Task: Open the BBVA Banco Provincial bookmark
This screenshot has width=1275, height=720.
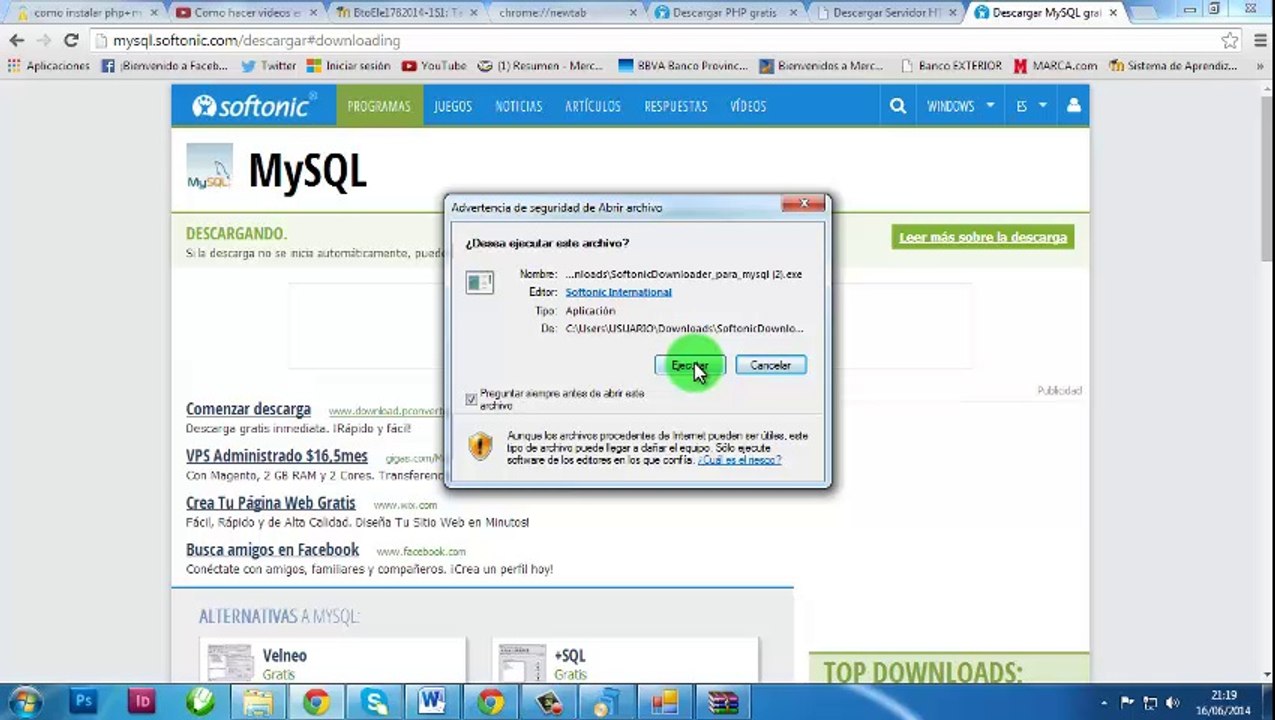Action: click(683, 66)
